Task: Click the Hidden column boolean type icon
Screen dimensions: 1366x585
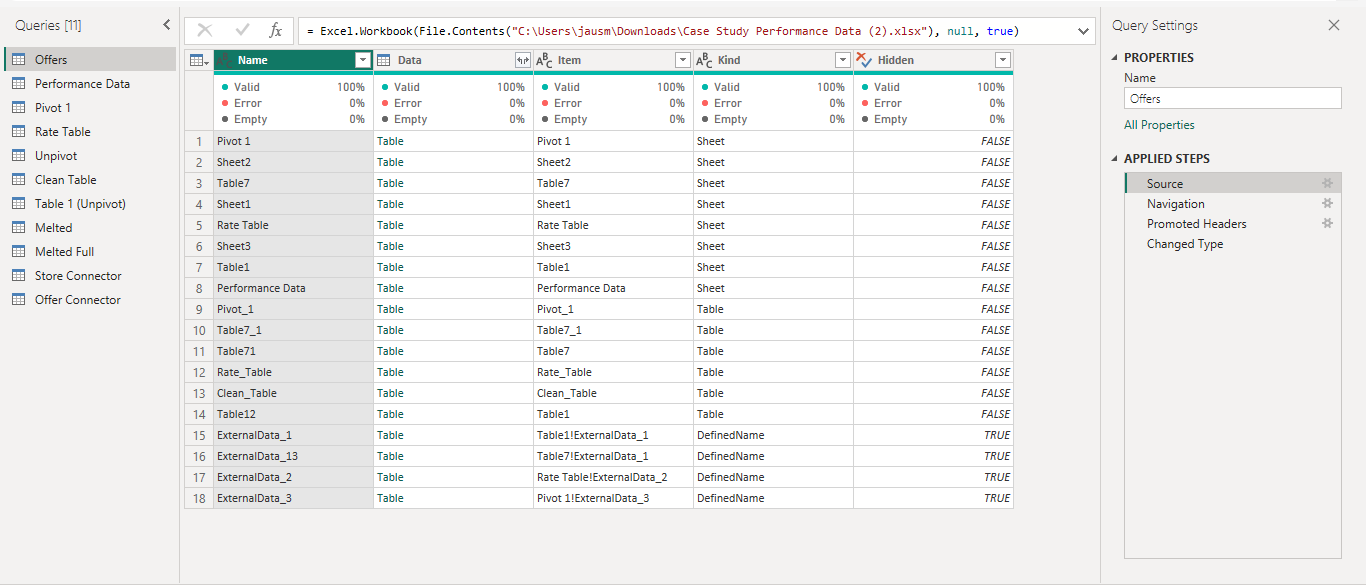Action: coord(865,61)
